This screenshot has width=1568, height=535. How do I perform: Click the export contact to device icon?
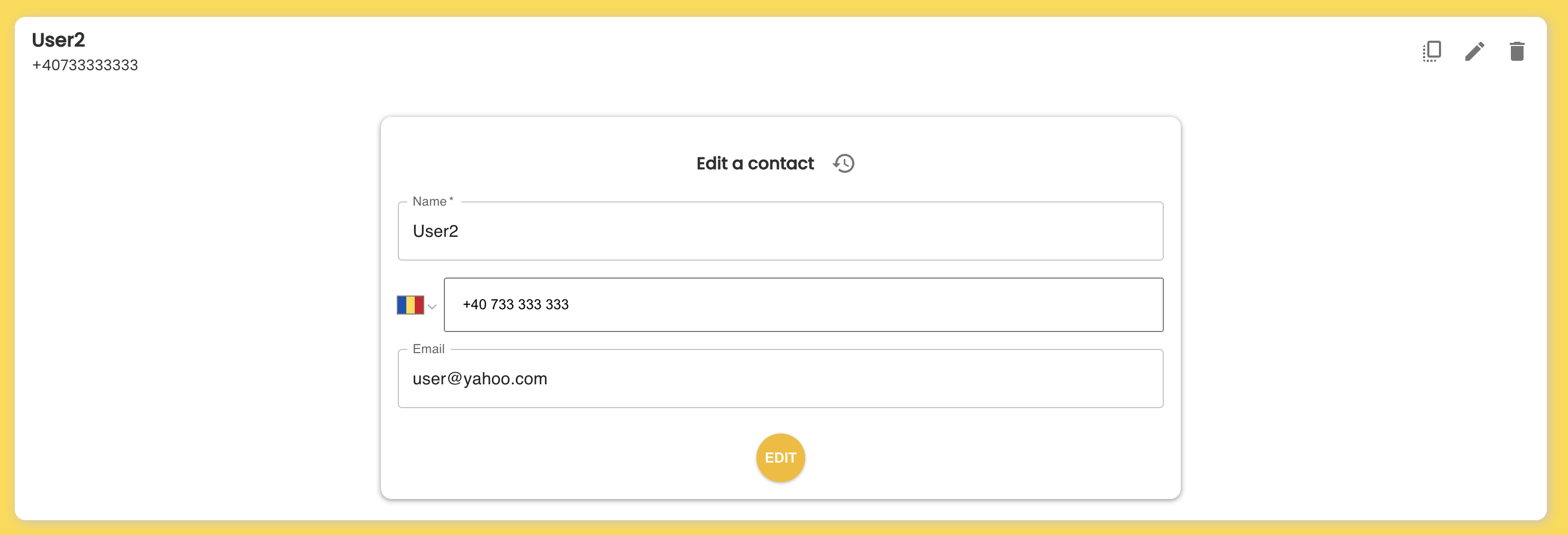(1432, 52)
